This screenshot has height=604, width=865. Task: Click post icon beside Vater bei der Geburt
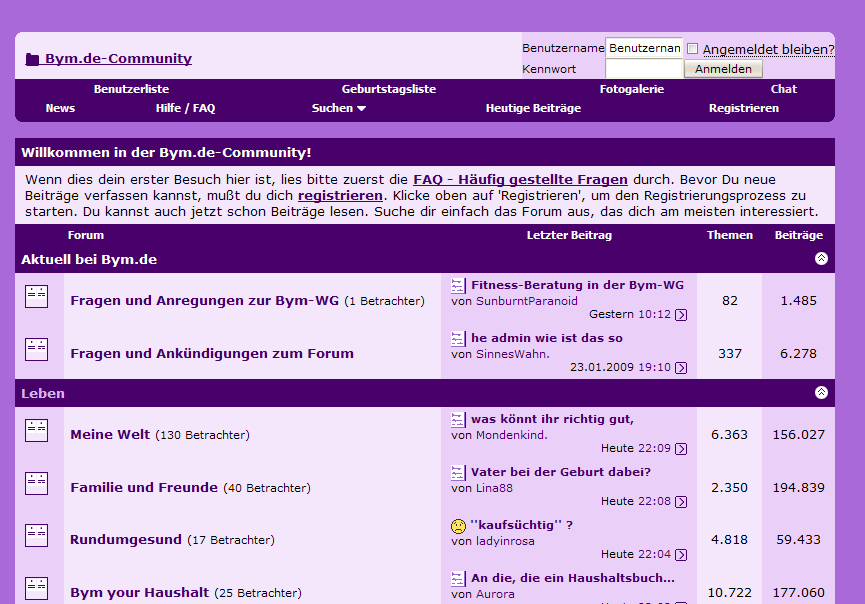pyautogui.click(x=458, y=472)
